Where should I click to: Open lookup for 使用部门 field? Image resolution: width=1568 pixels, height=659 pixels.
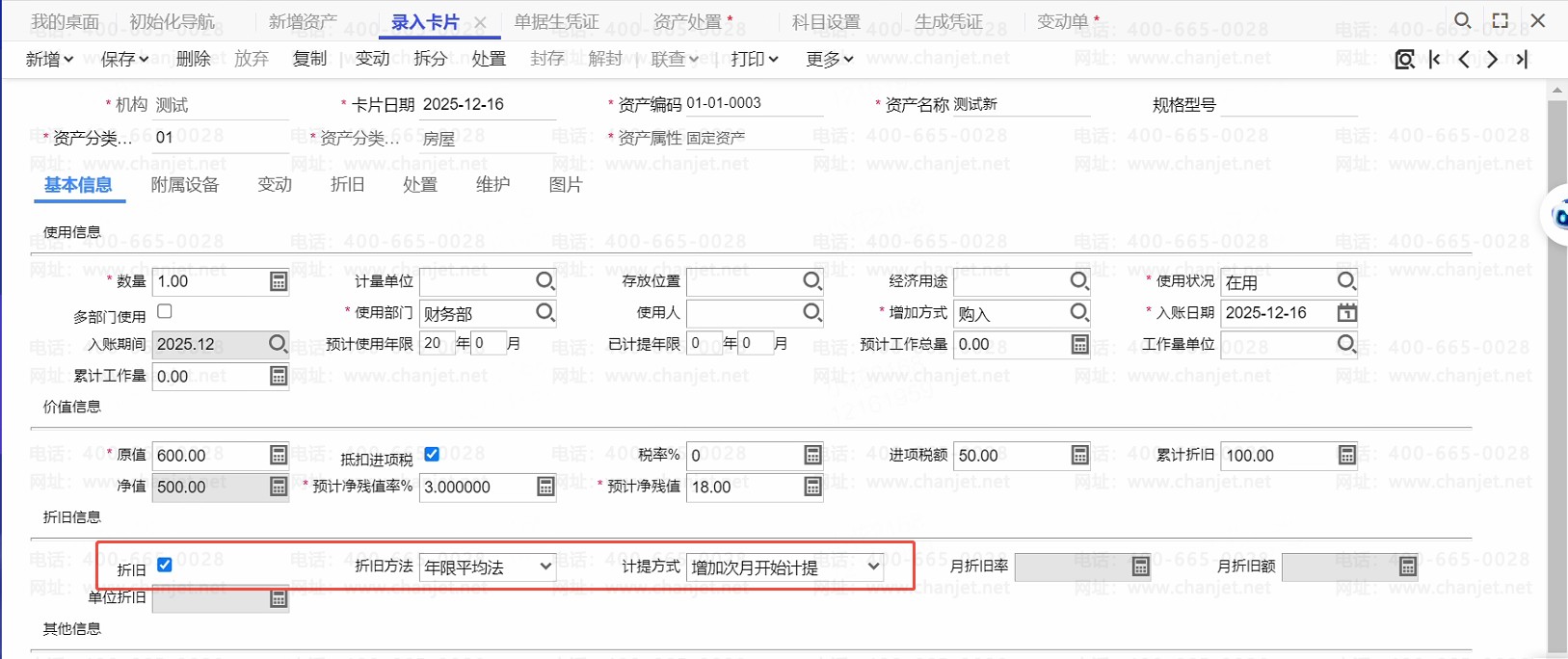click(545, 313)
